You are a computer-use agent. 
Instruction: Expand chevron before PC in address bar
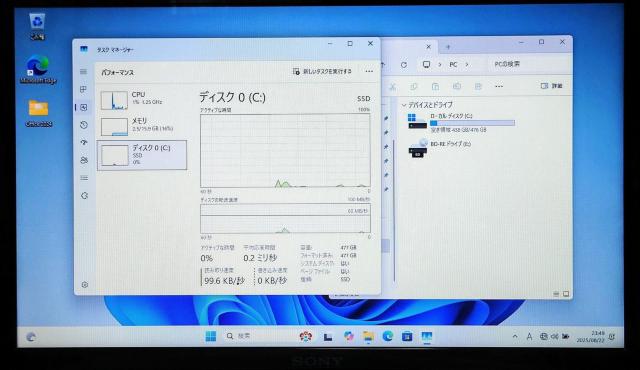tap(440, 64)
